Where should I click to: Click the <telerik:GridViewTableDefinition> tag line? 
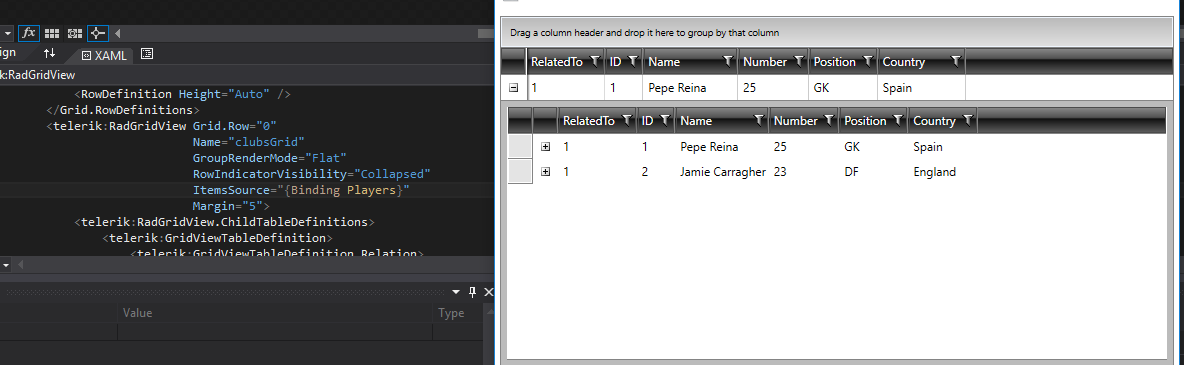[x=218, y=237]
